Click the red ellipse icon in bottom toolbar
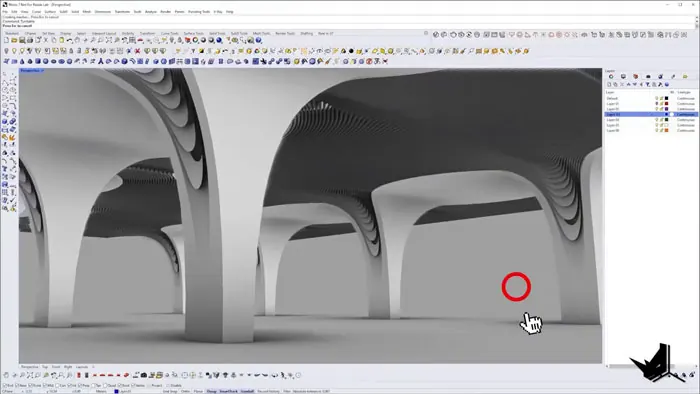Screen dimensions: 700x394 point(125,375)
